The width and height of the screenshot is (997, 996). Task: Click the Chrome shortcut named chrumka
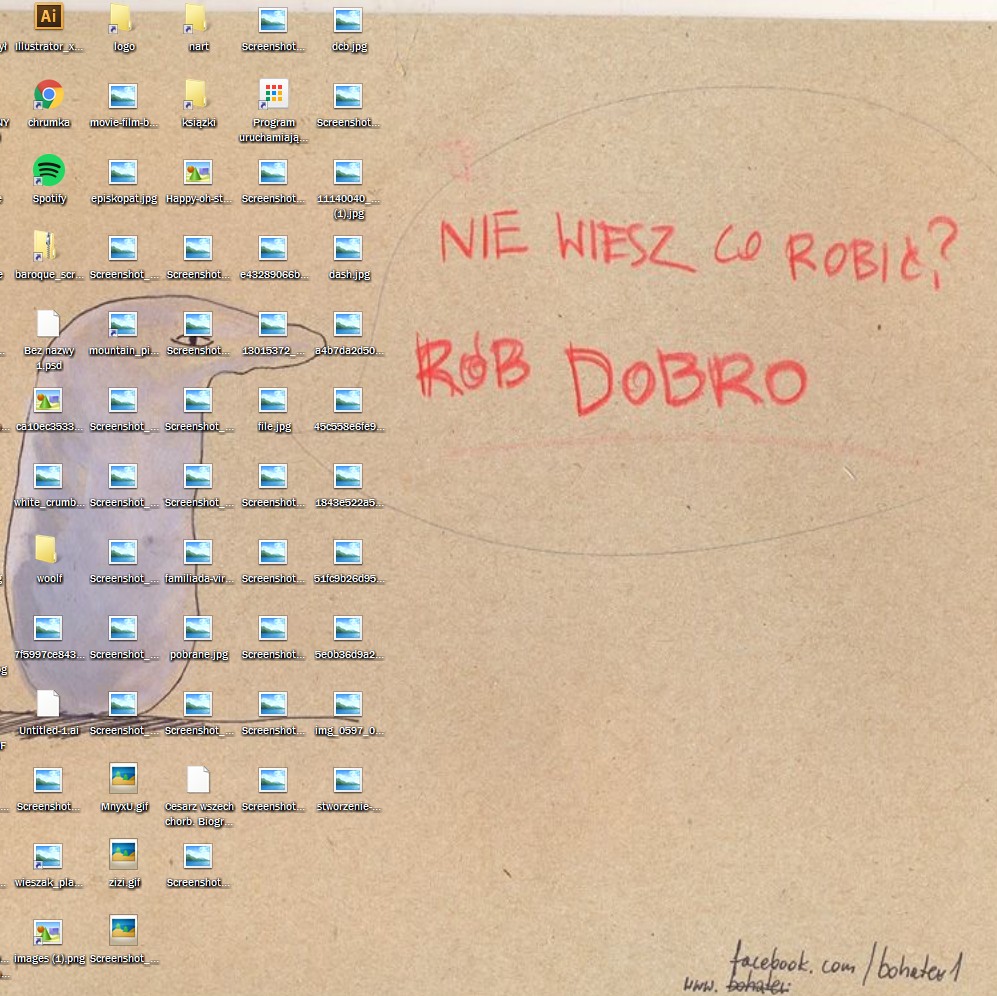48,96
